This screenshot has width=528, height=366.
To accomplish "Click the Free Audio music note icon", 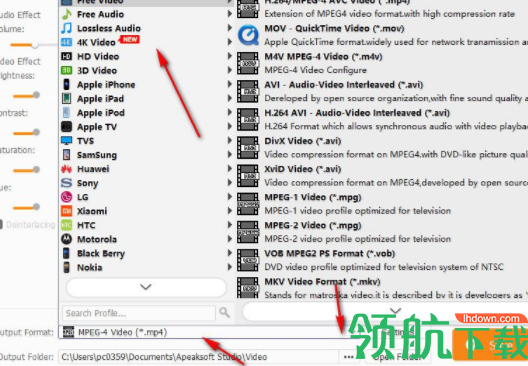I will click(x=66, y=14).
